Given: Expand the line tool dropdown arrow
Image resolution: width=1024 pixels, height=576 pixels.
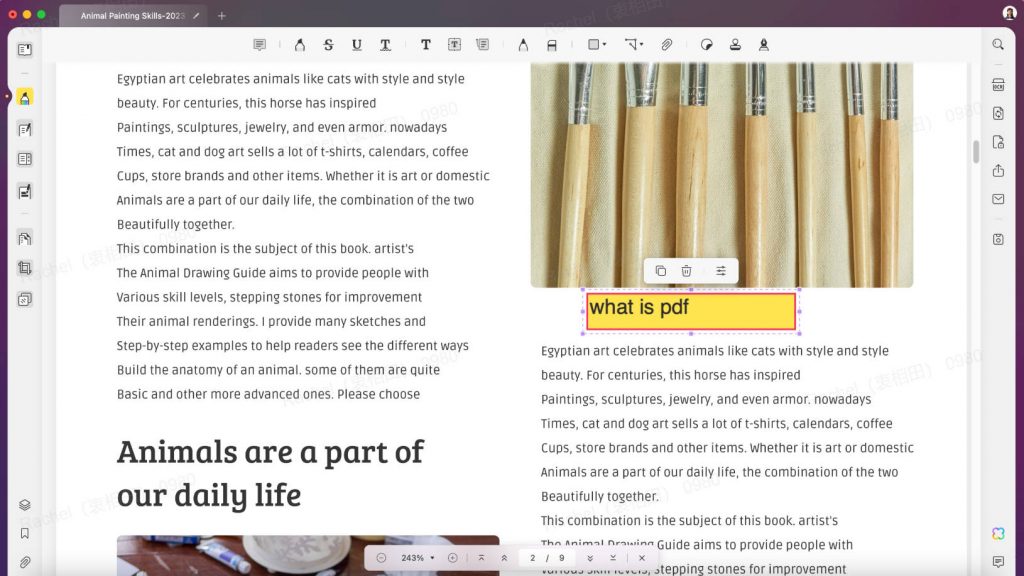Looking at the screenshot, I should tap(640, 44).
